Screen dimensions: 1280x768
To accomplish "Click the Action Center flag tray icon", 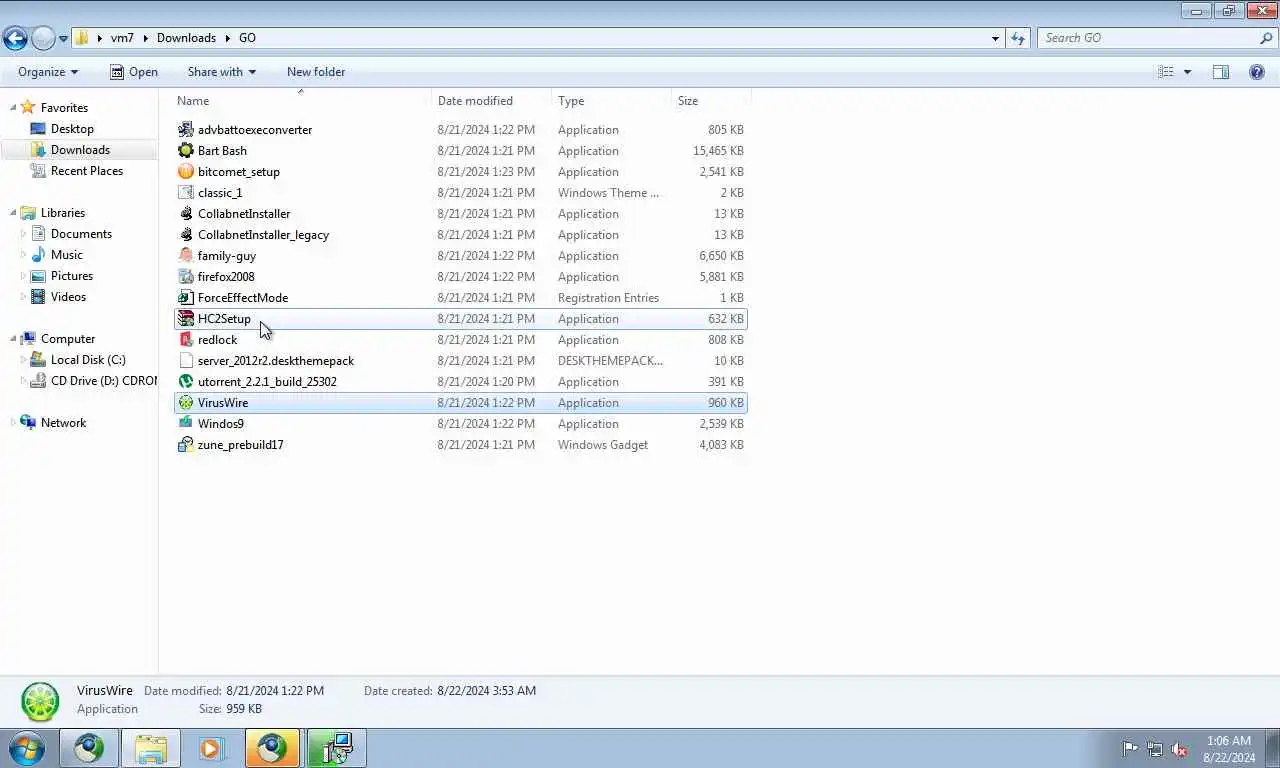I will [x=1130, y=749].
